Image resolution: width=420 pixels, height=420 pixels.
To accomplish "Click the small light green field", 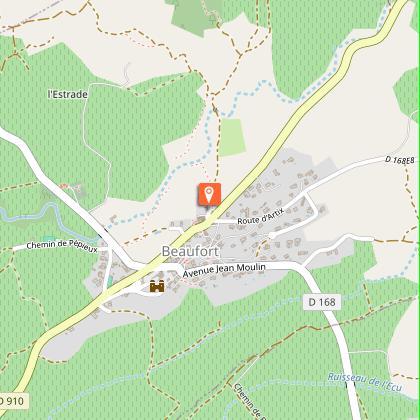I will (232, 137).
